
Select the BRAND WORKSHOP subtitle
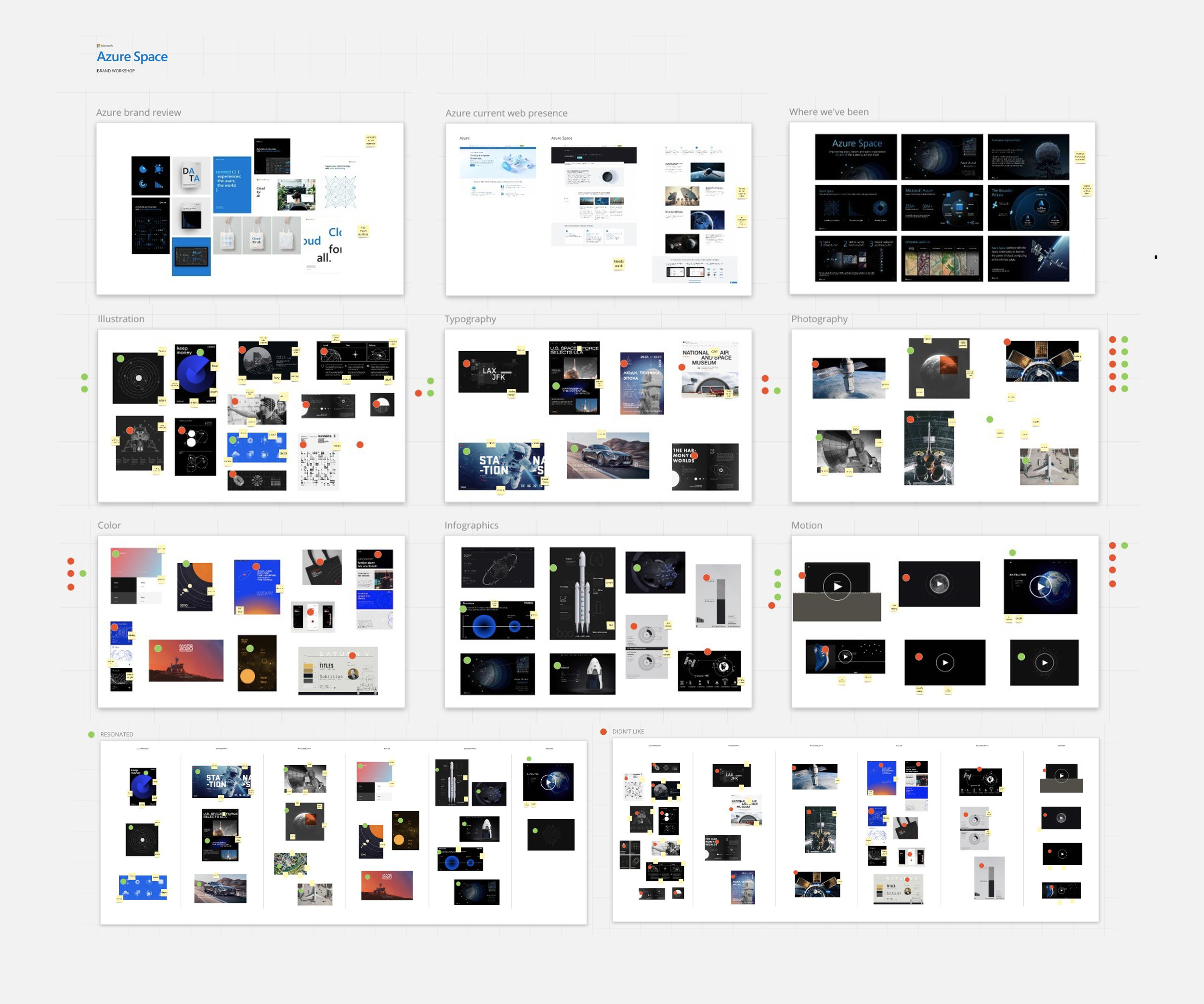tap(116, 71)
